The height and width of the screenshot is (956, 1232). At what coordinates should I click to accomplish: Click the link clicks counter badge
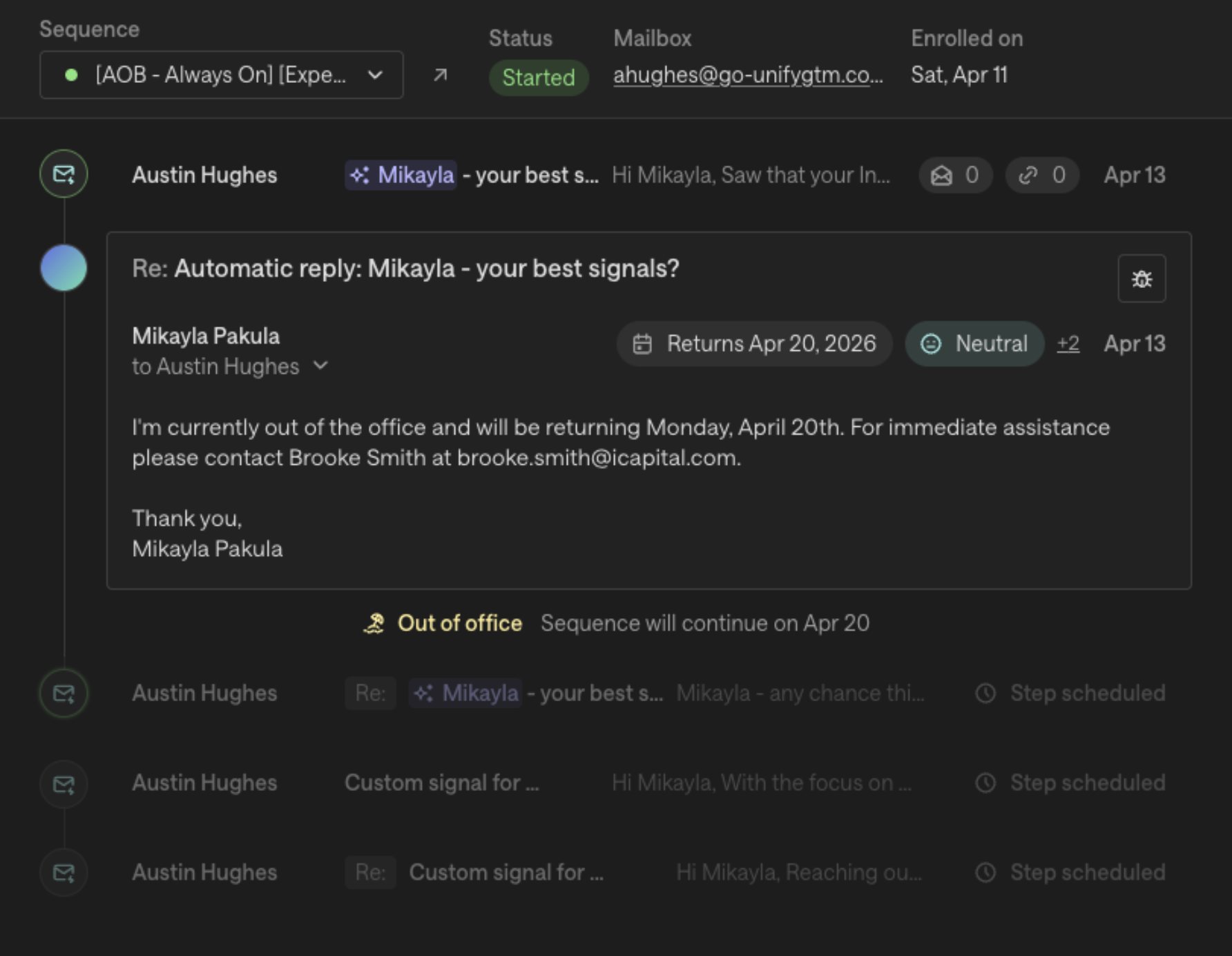[1042, 175]
